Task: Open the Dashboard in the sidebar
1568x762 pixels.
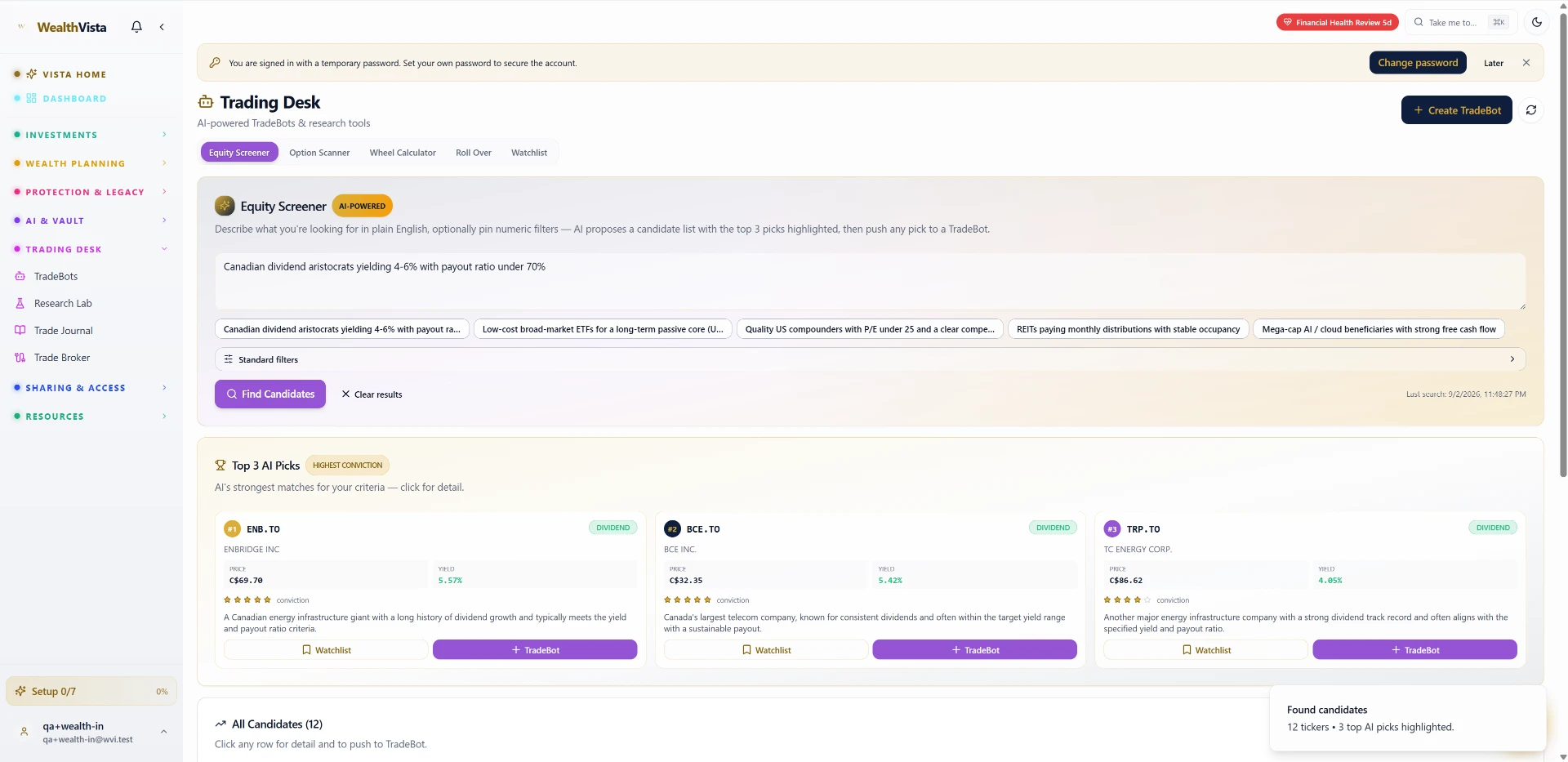Action: coord(74,99)
